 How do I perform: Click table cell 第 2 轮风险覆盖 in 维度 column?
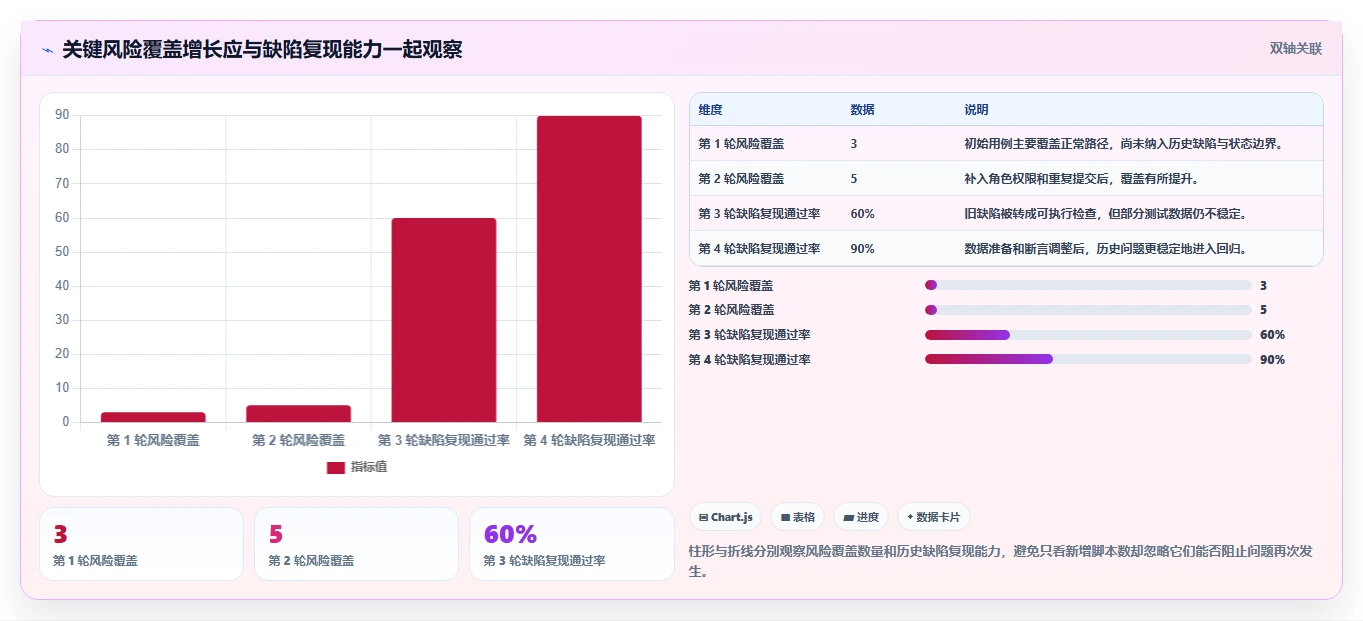coord(741,179)
